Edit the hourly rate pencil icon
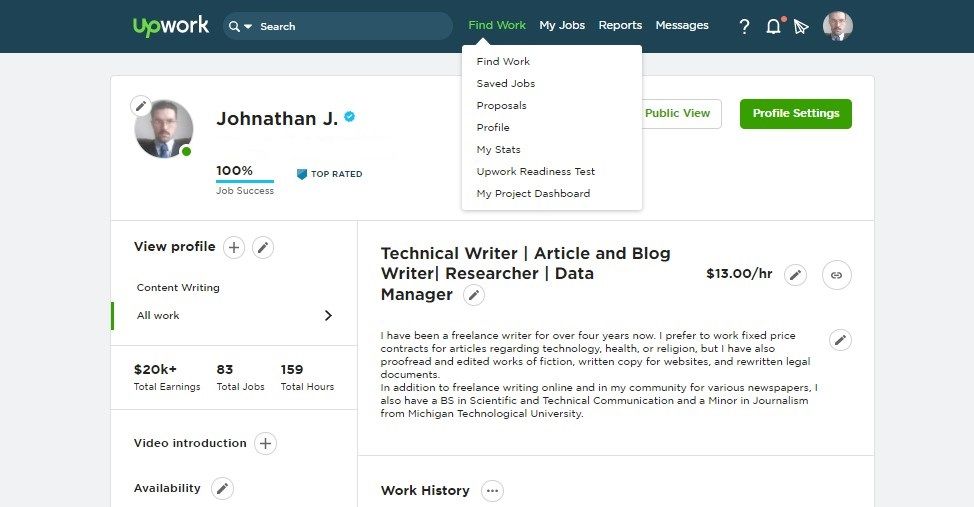The width and height of the screenshot is (974, 507). point(795,275)
